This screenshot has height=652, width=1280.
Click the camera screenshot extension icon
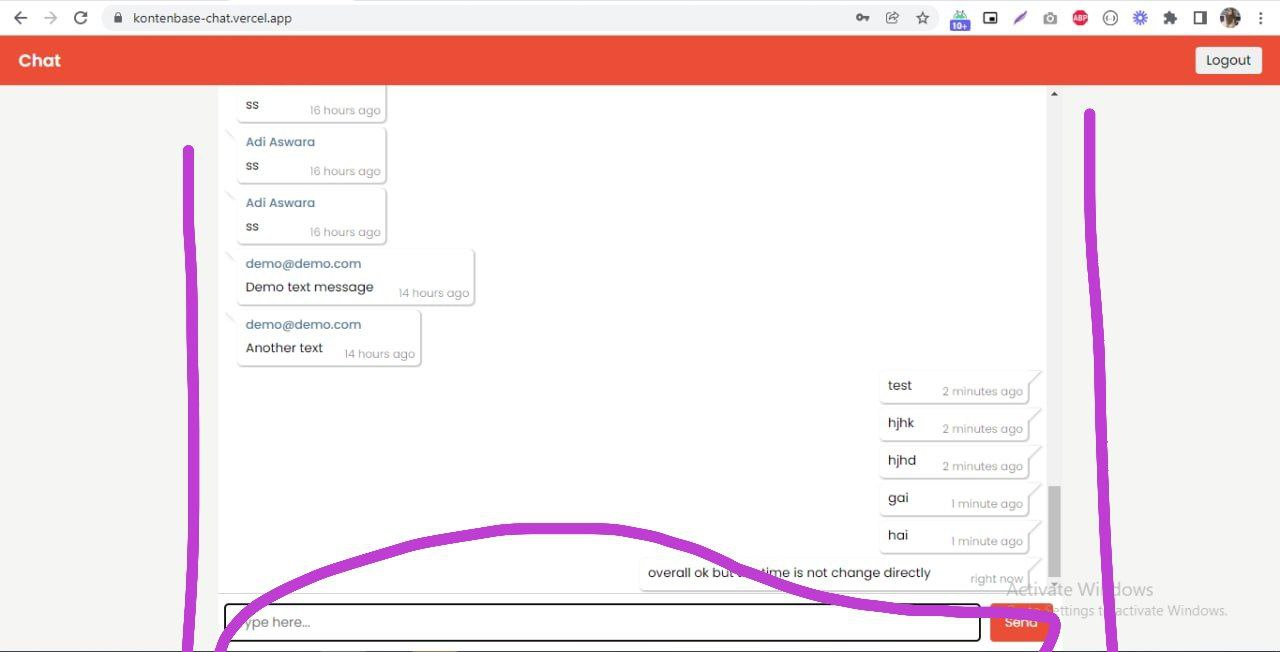[x=1049, y=17]
